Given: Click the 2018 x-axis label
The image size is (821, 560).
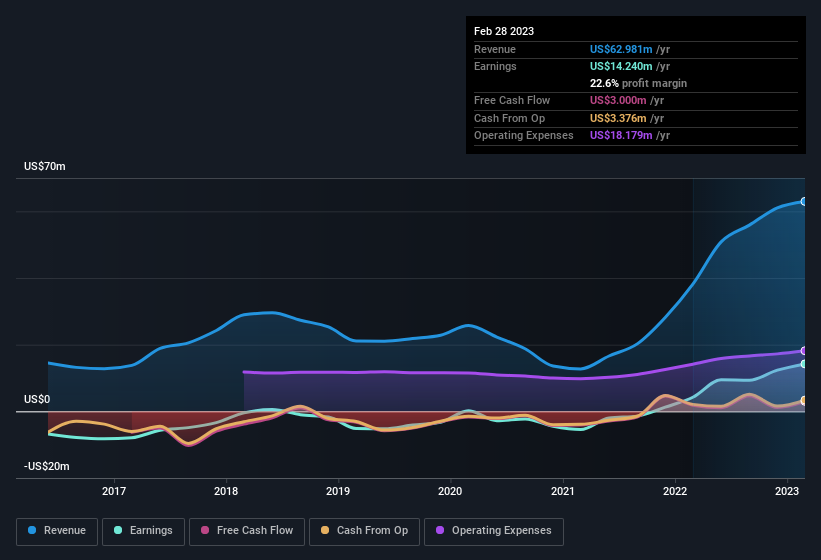Looking at the screenshot, I should pos(226,491).
